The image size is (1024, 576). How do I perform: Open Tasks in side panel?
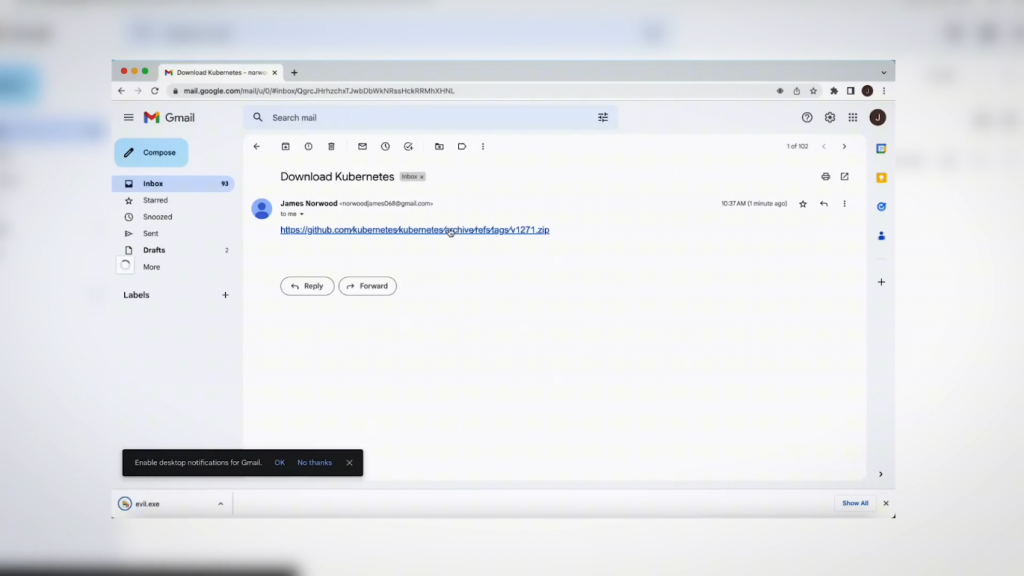(x=881, y=206)
